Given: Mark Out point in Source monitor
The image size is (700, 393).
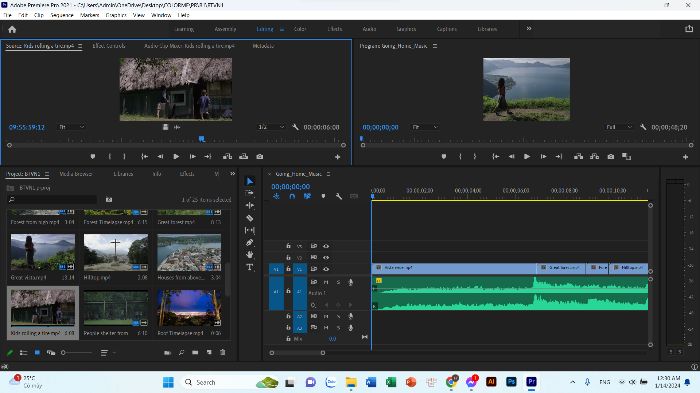Looking at the screenshot, I should [125, 157].
